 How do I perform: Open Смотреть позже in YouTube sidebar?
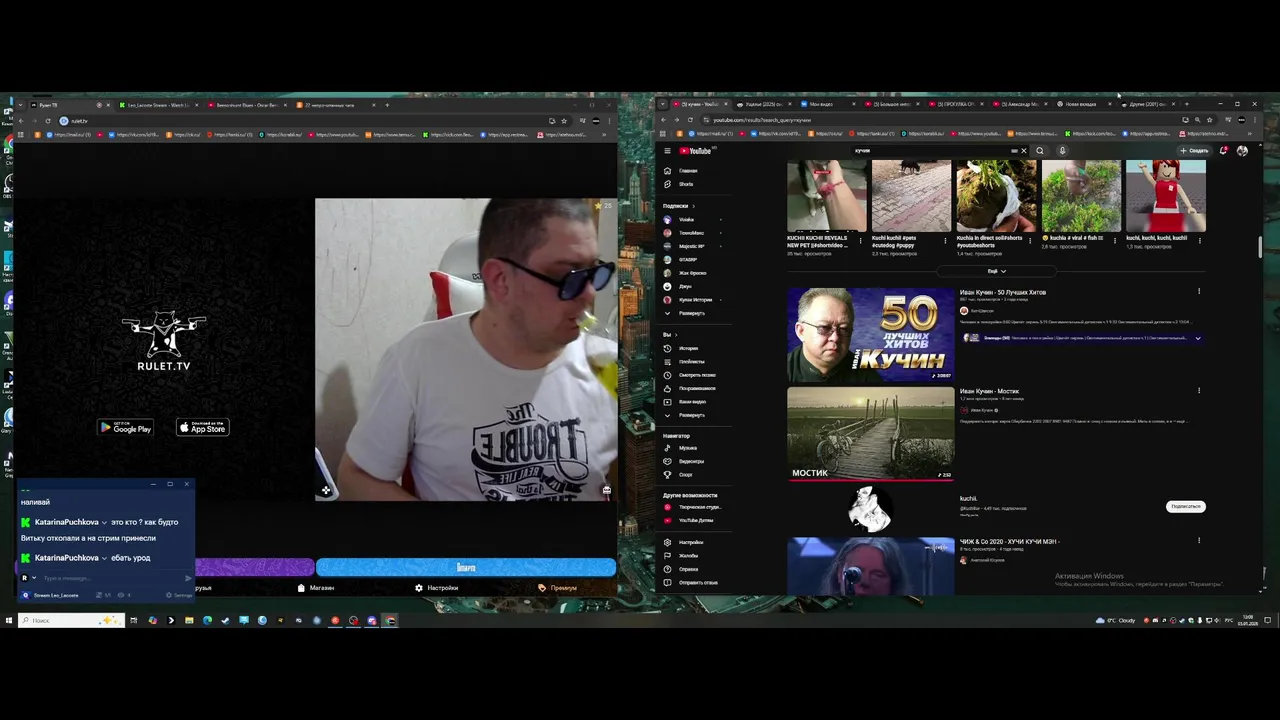pyautogui.click(x=696, y=375)
